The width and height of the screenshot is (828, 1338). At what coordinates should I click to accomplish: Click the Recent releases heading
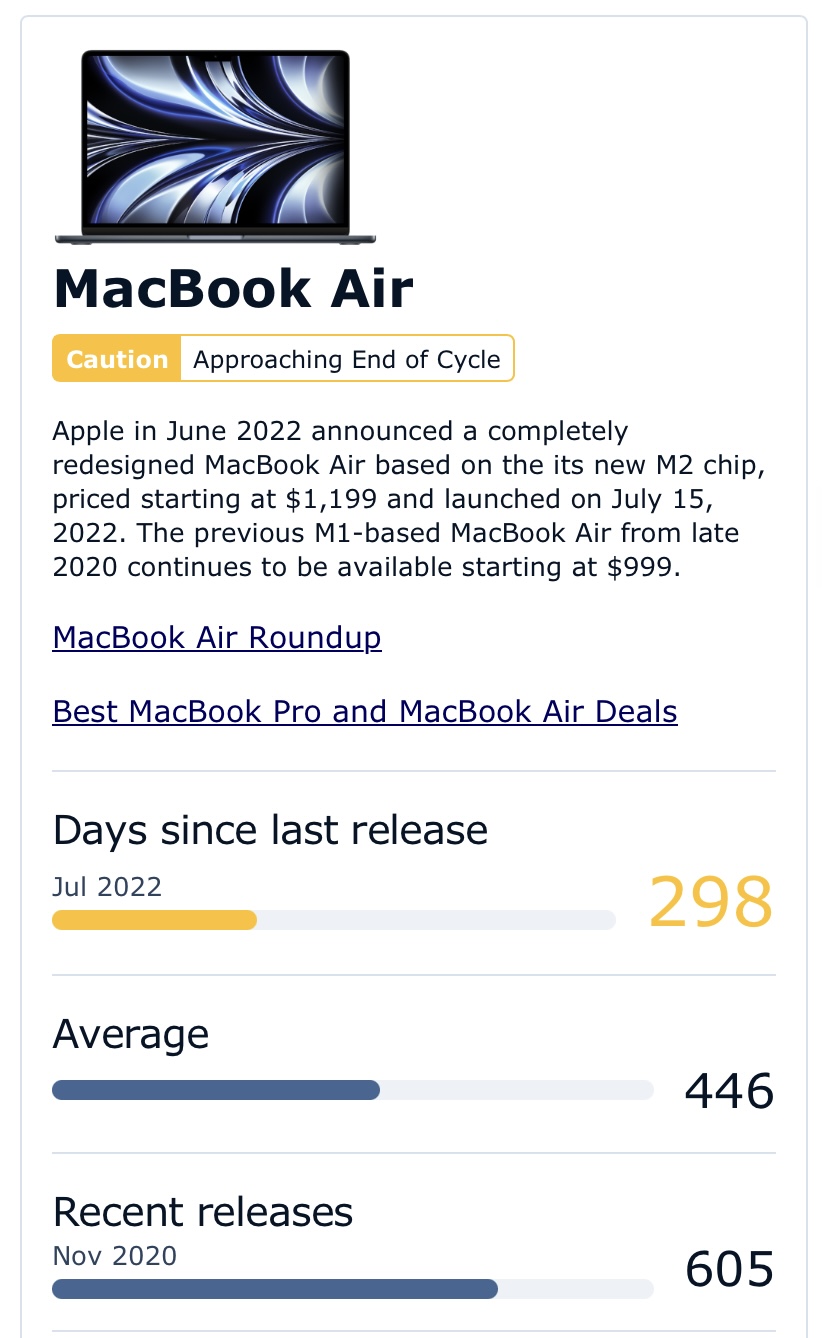(x=203, y=1212)
